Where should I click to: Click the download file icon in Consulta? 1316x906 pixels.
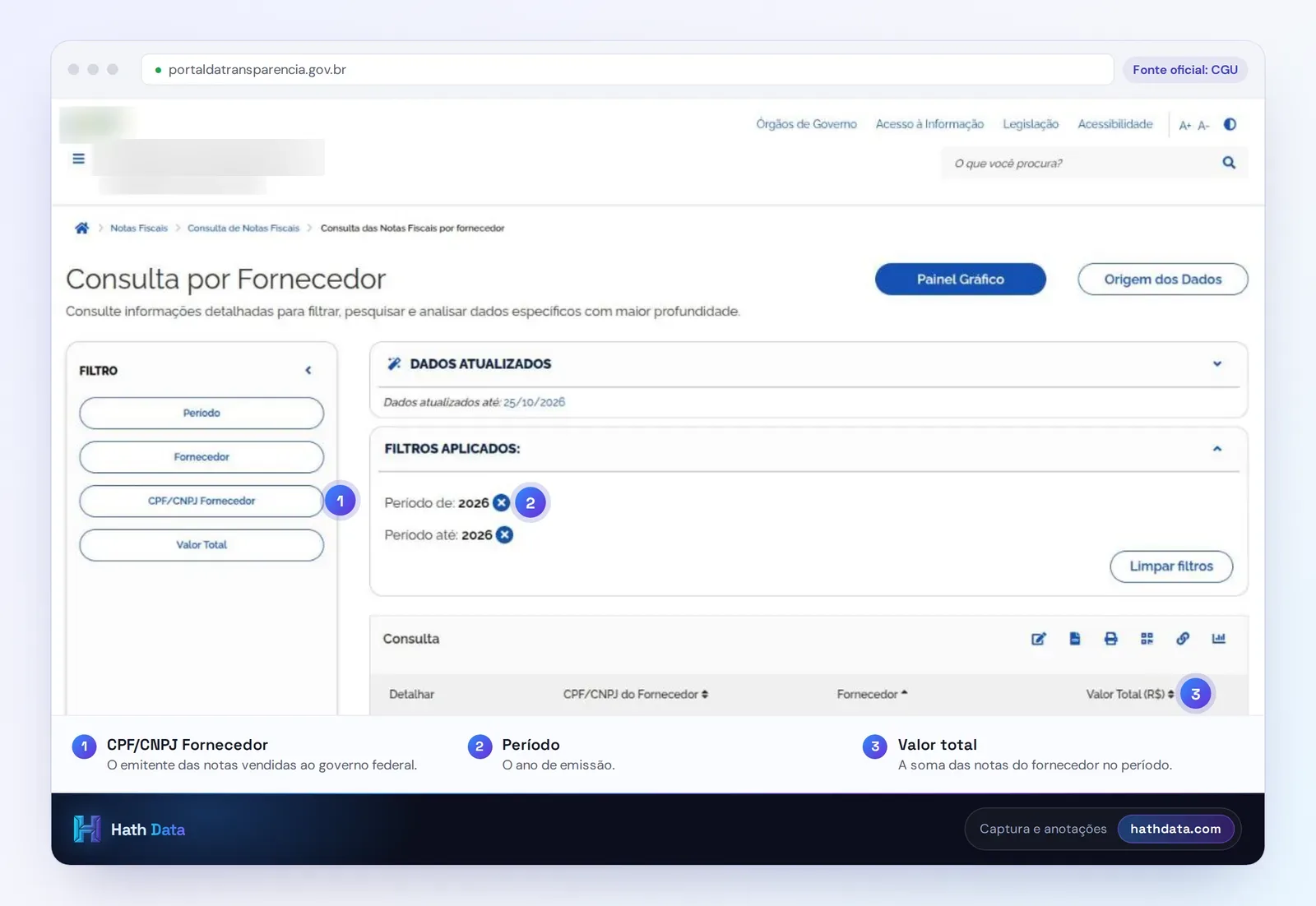tap(1075, 639)
